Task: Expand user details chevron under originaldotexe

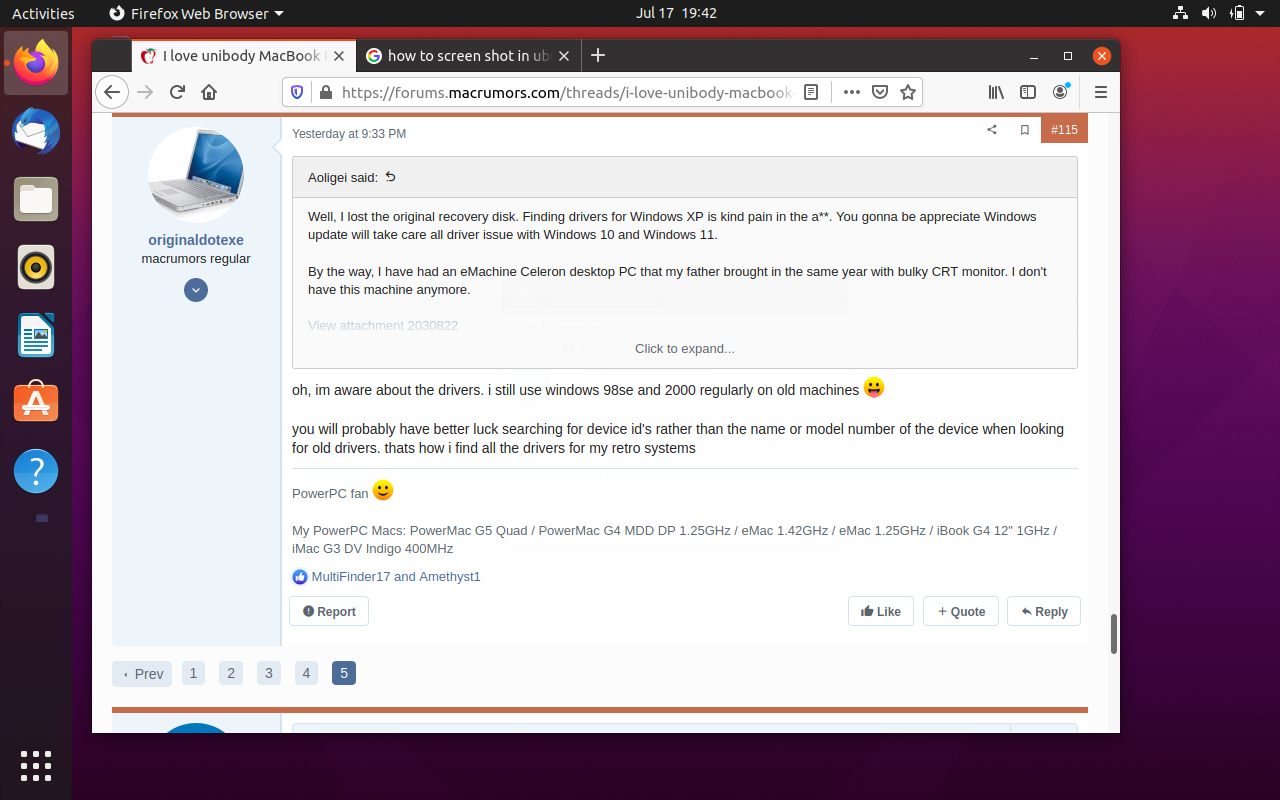Action: [x=196, y=290]
